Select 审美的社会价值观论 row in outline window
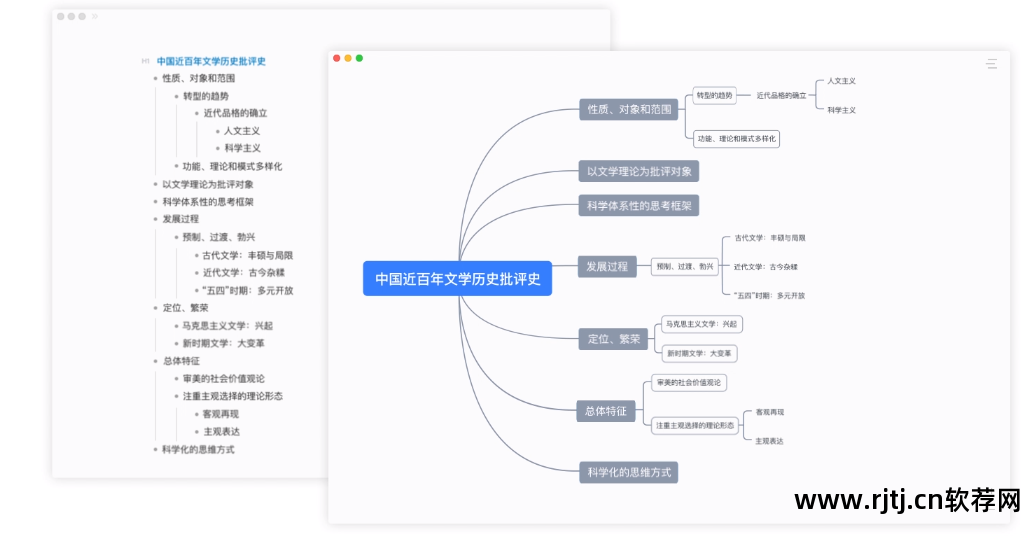1030x546 pixels. click(223, 378)
